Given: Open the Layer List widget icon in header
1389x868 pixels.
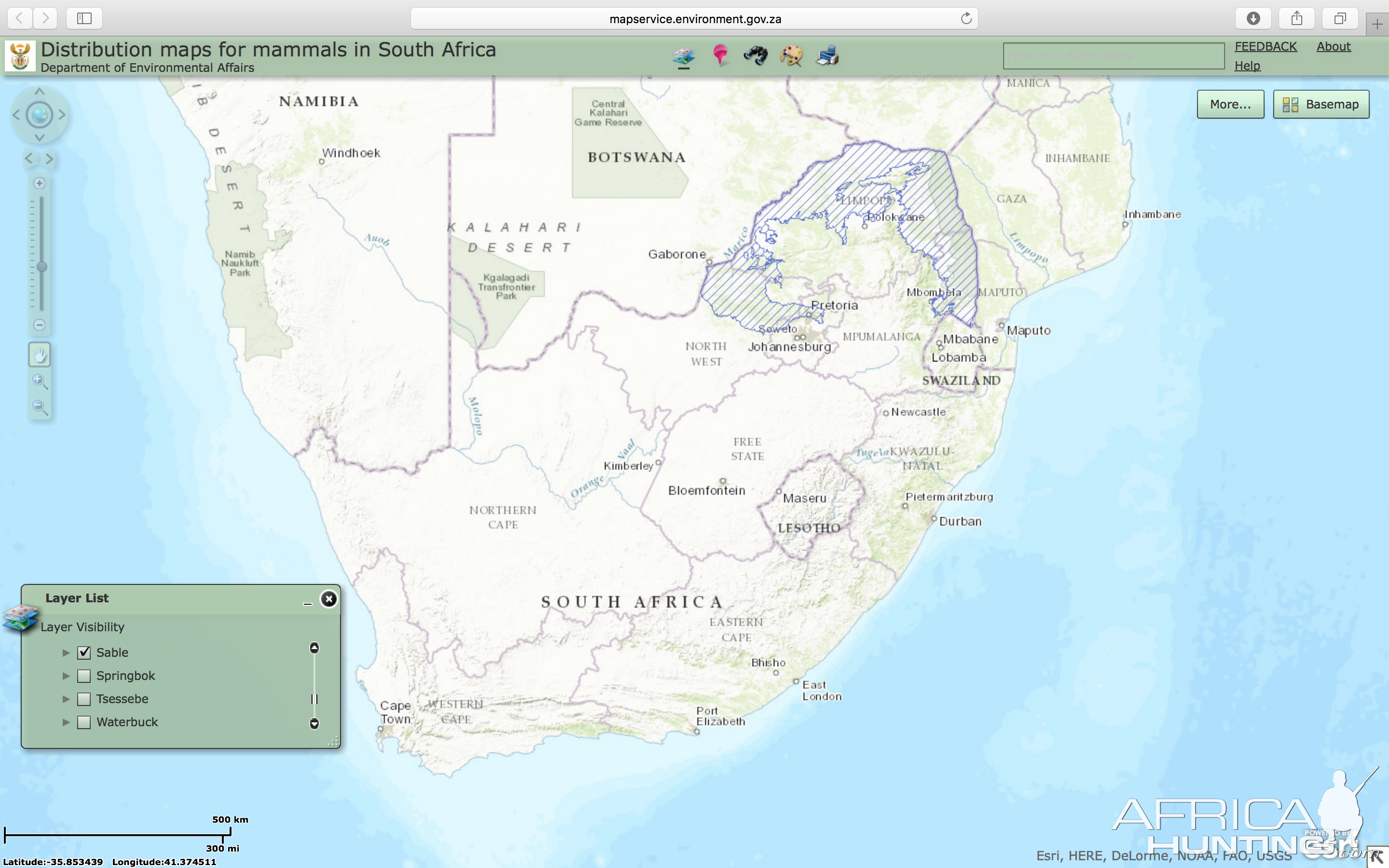Looking at the screenshot, I should 683,56.
